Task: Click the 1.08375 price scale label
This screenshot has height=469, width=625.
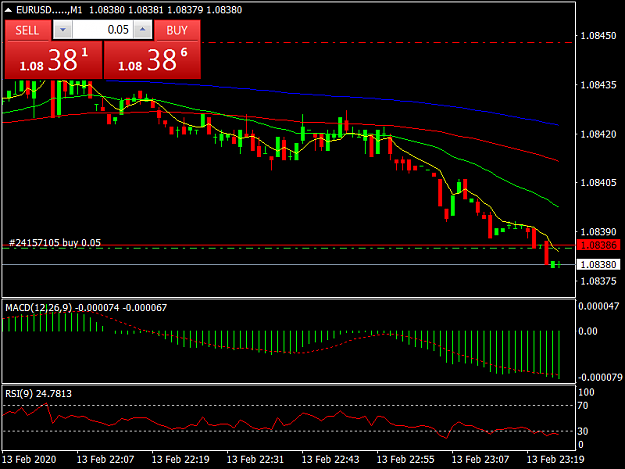Action: click(x=598, y=281)
